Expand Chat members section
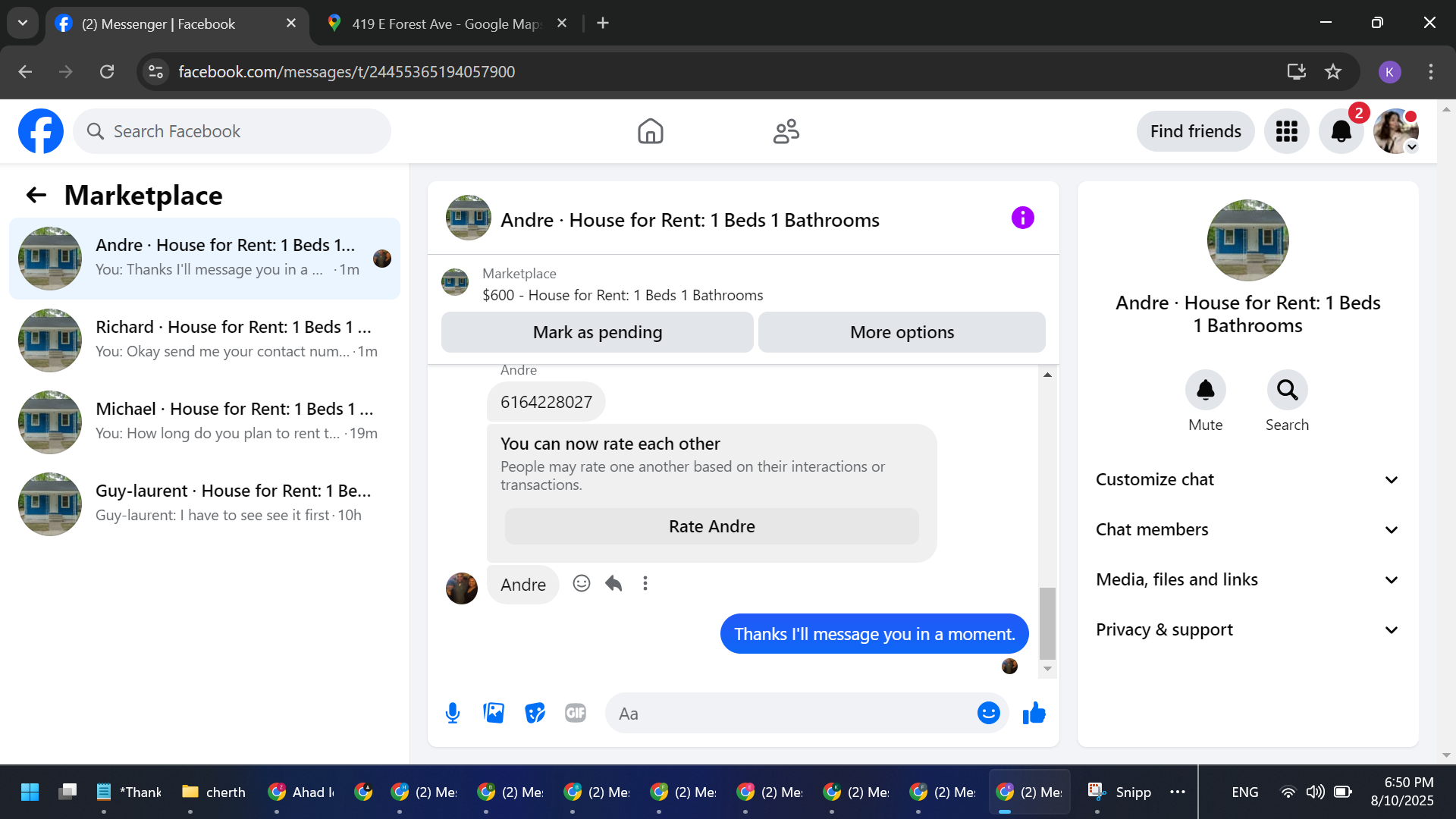This screenshot has height=819, width=1456. [1247, 529]
